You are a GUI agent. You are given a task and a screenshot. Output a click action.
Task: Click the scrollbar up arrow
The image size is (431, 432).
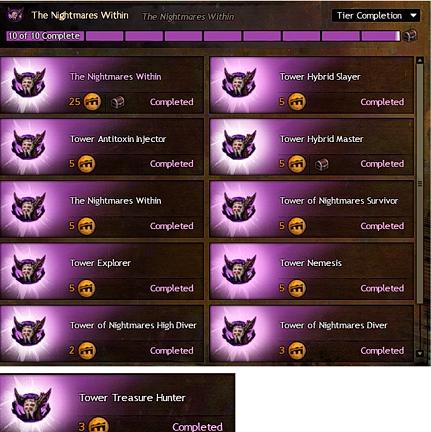coord(420,60)
